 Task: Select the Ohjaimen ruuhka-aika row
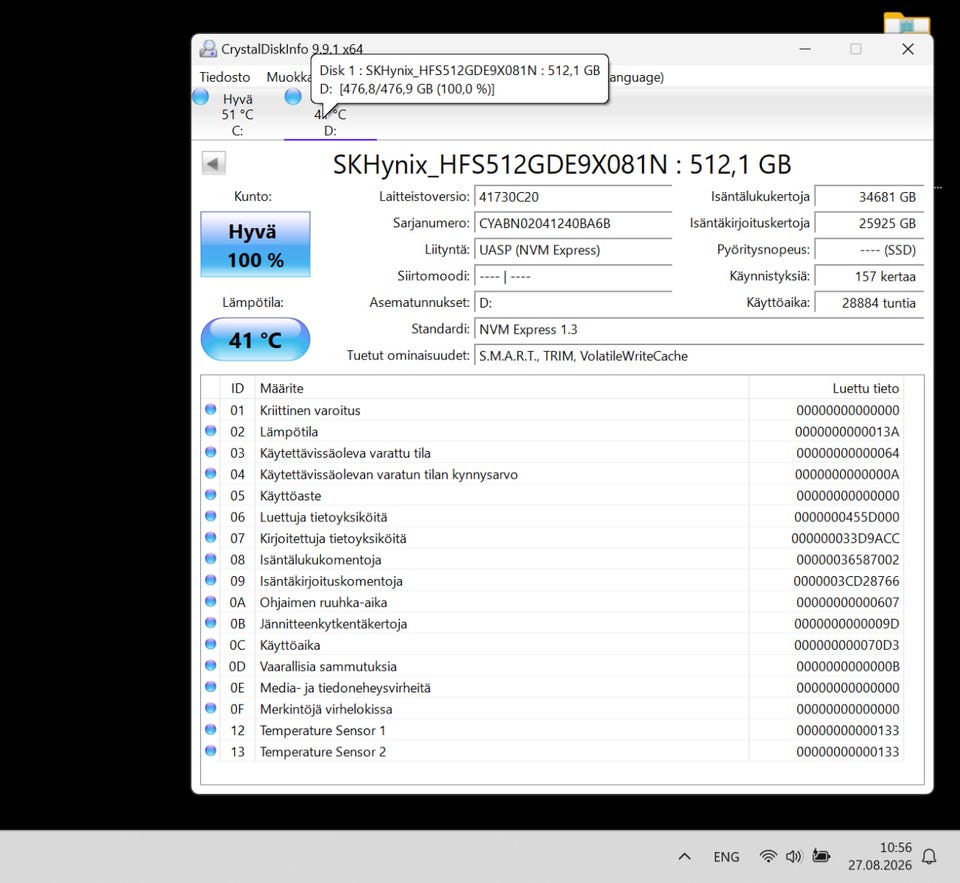coord(552,603)
